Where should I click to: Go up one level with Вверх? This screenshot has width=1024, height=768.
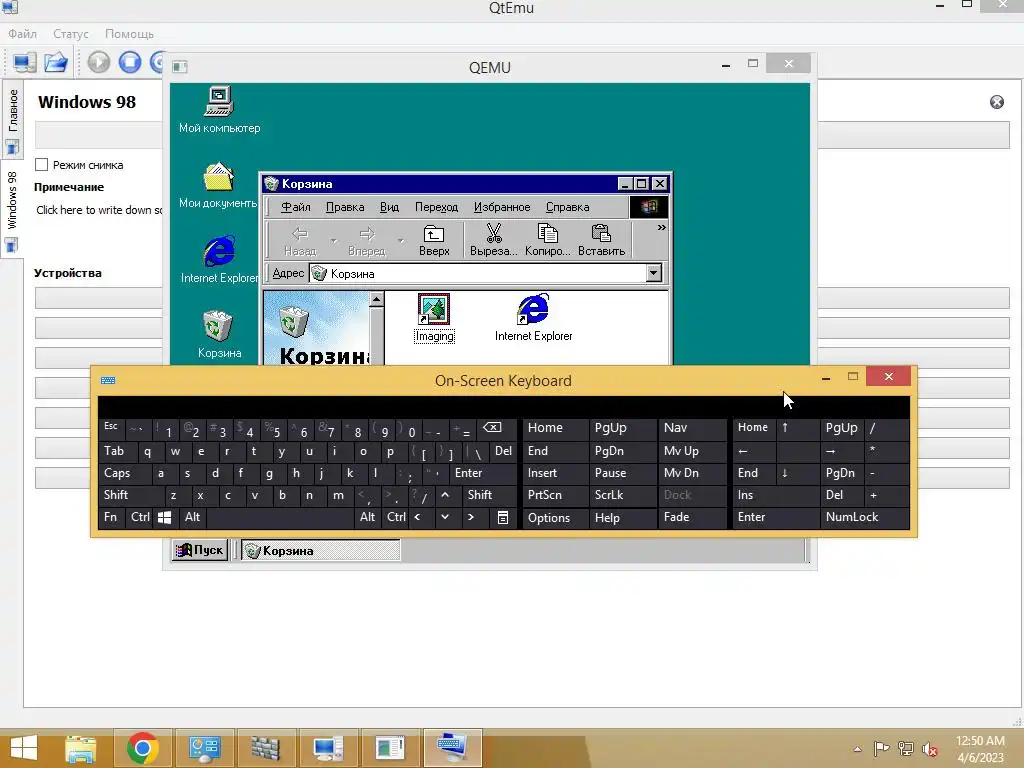(x=434, y=240)
